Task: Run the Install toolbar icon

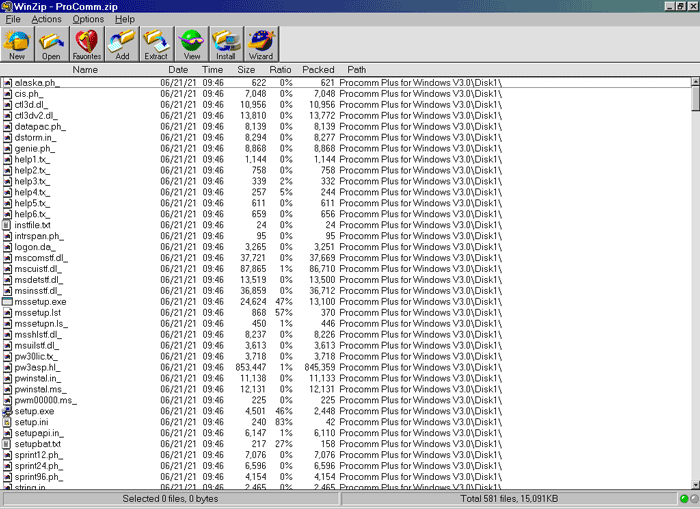Action: coord(226,44)
